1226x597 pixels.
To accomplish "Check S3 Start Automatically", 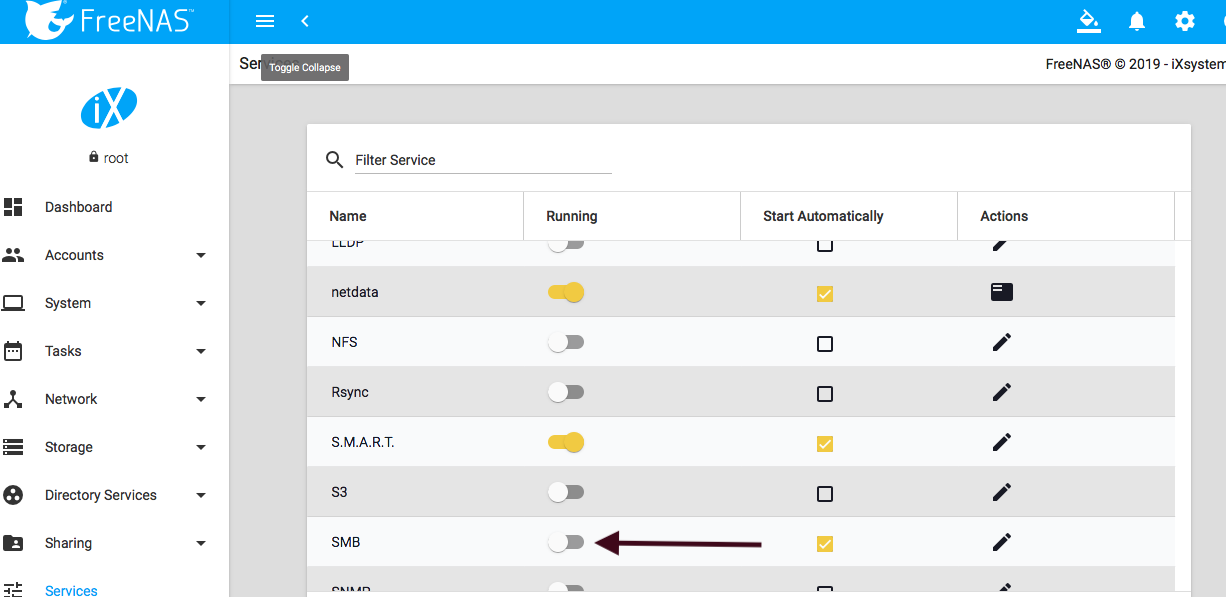I will (x=825, y=494).
